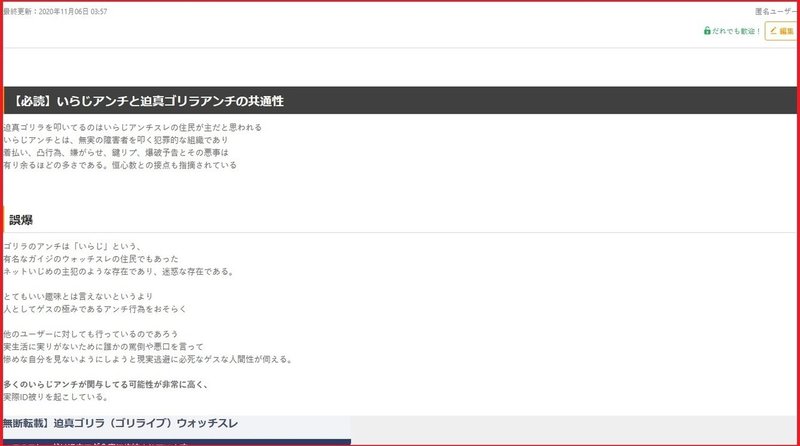Click the line beginning 惨めな自分を見ない
The image size is (800, 446).
click(x=149, y=359)
